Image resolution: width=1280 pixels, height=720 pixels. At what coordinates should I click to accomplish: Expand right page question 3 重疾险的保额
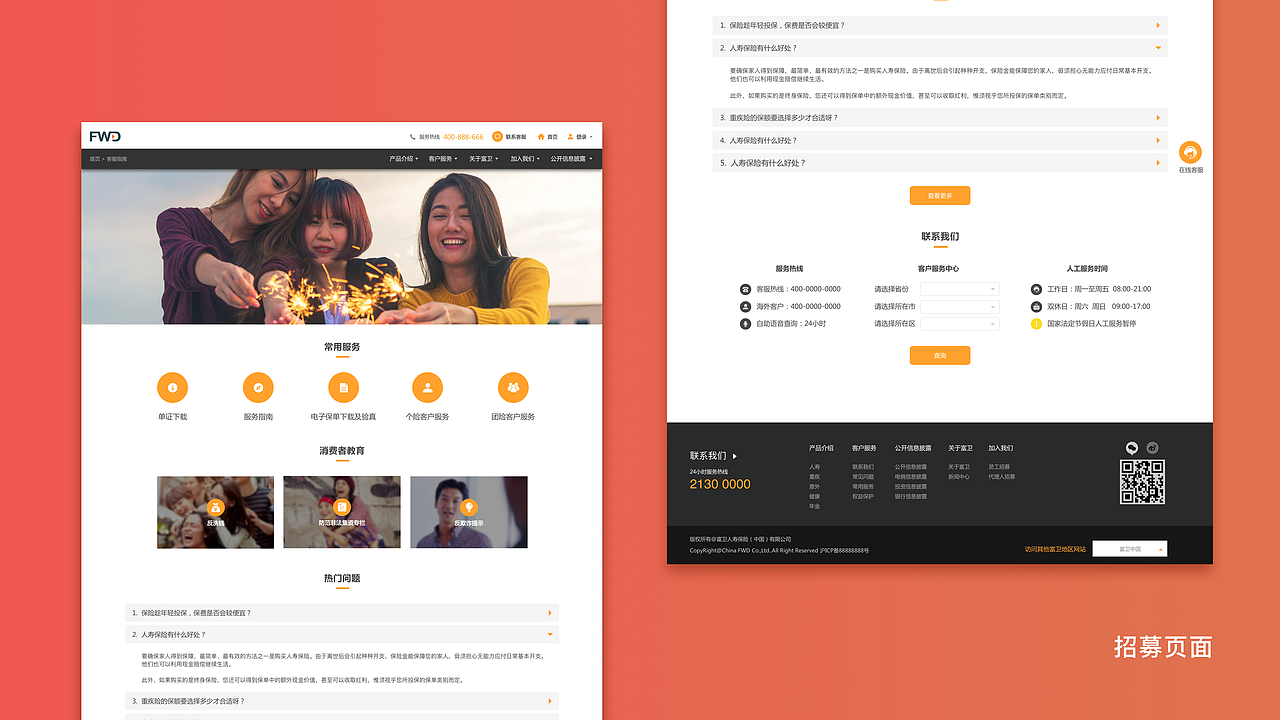click(940, 118)
